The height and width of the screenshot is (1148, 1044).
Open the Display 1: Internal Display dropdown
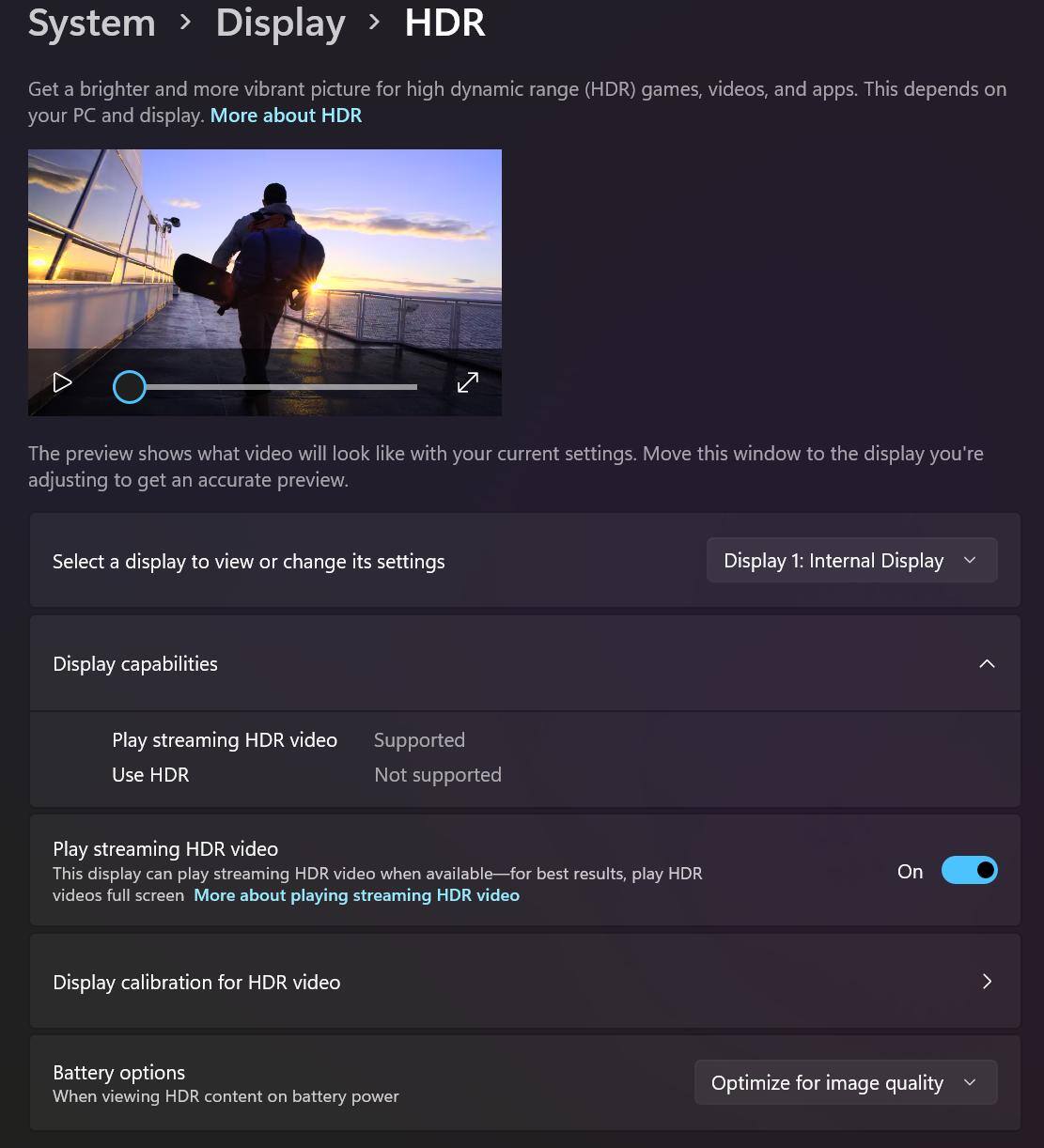[833, 561]
